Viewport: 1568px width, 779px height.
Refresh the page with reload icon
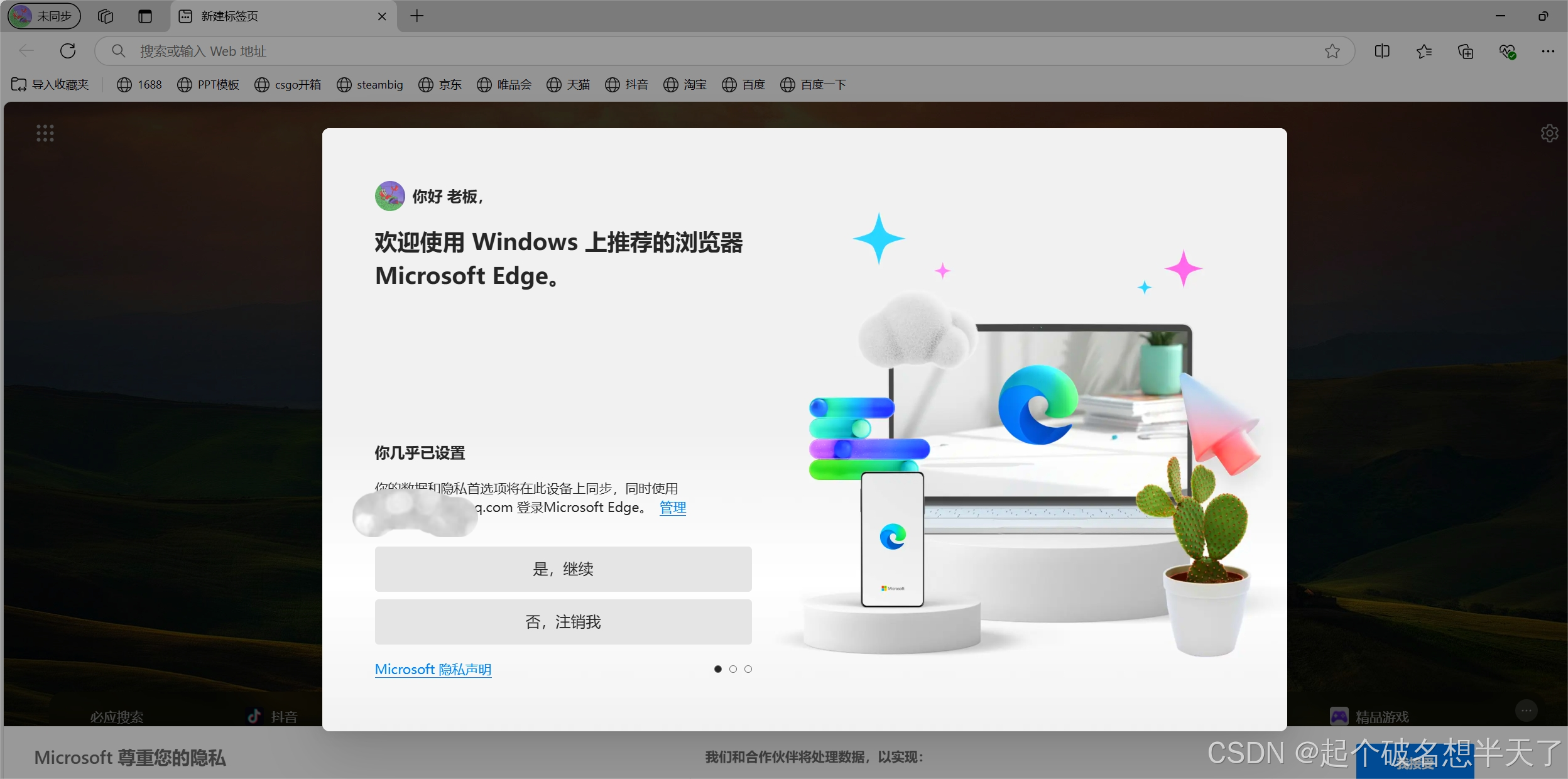click(x=68, y=51)
